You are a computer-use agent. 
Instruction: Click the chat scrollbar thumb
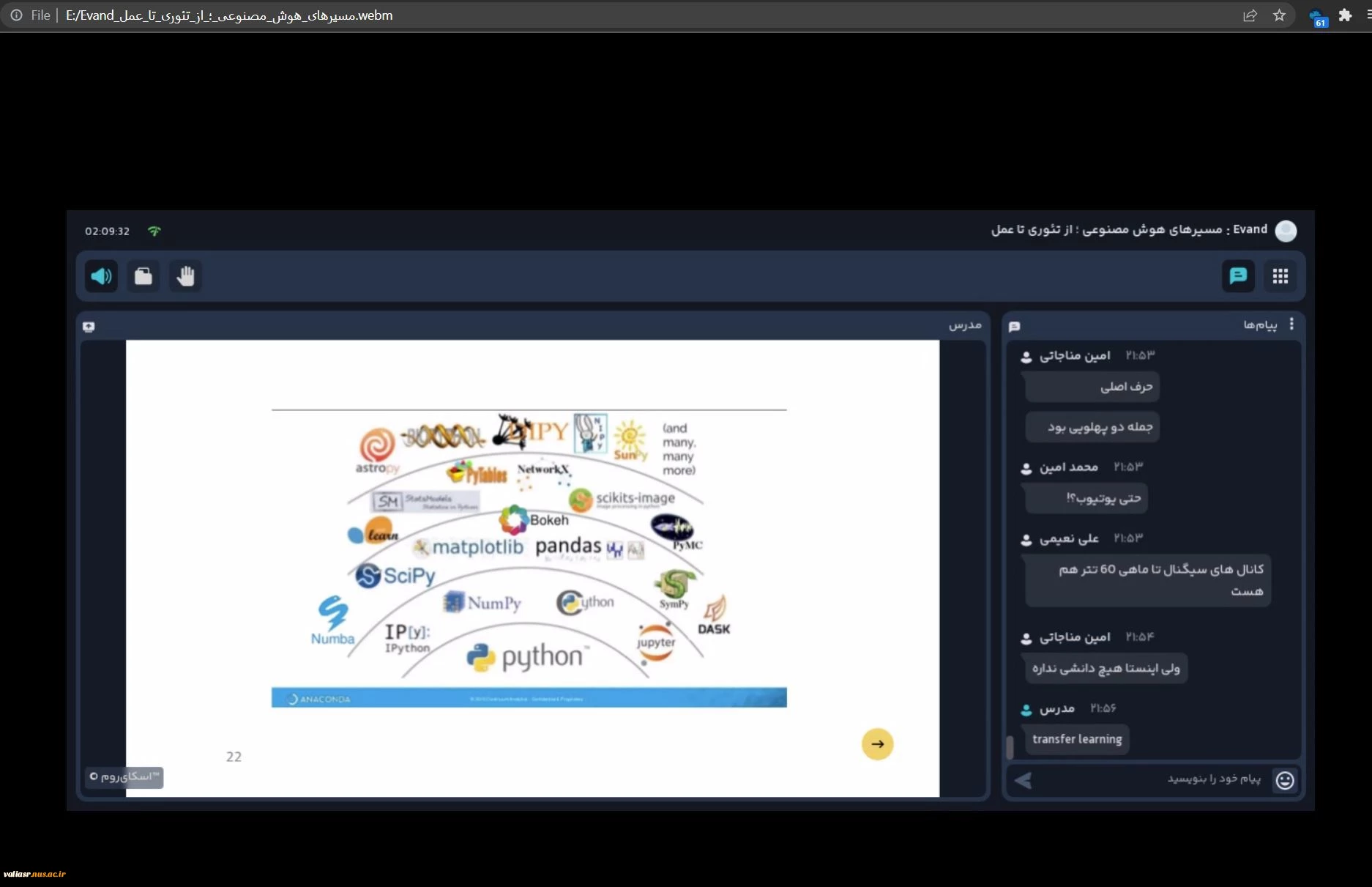1010,747
